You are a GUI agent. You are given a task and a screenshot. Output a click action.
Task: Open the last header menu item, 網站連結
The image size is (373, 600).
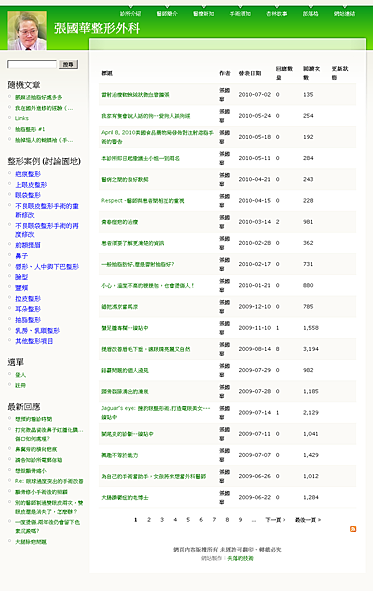click(344, 14)
